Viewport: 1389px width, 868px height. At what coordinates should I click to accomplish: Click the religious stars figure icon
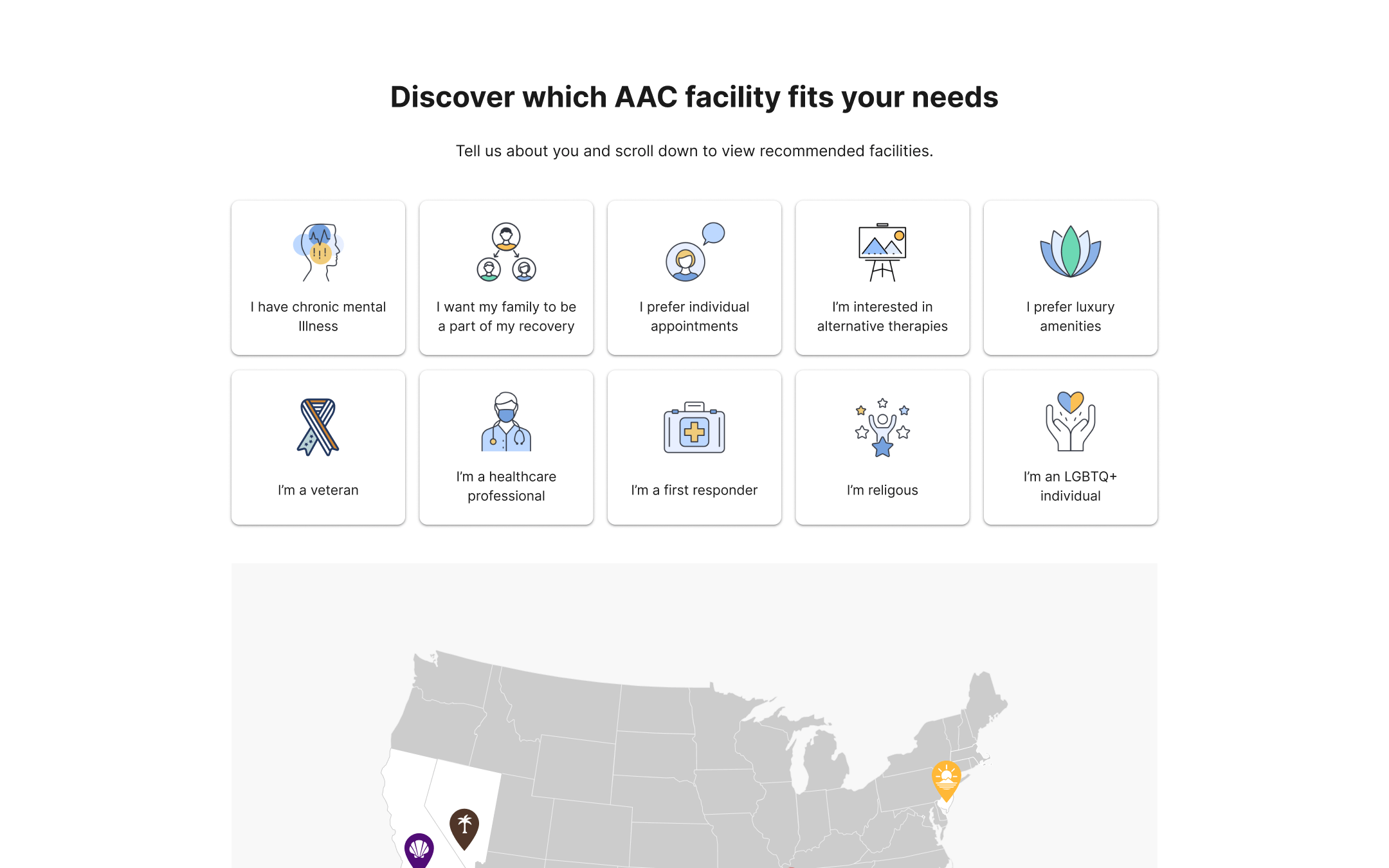882,427
